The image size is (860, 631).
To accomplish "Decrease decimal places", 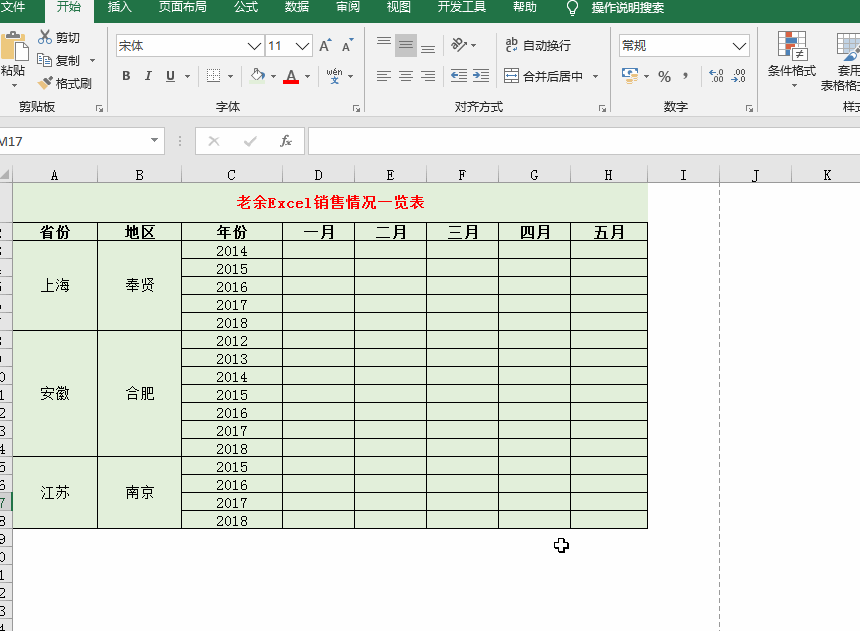I will point(739,76).
